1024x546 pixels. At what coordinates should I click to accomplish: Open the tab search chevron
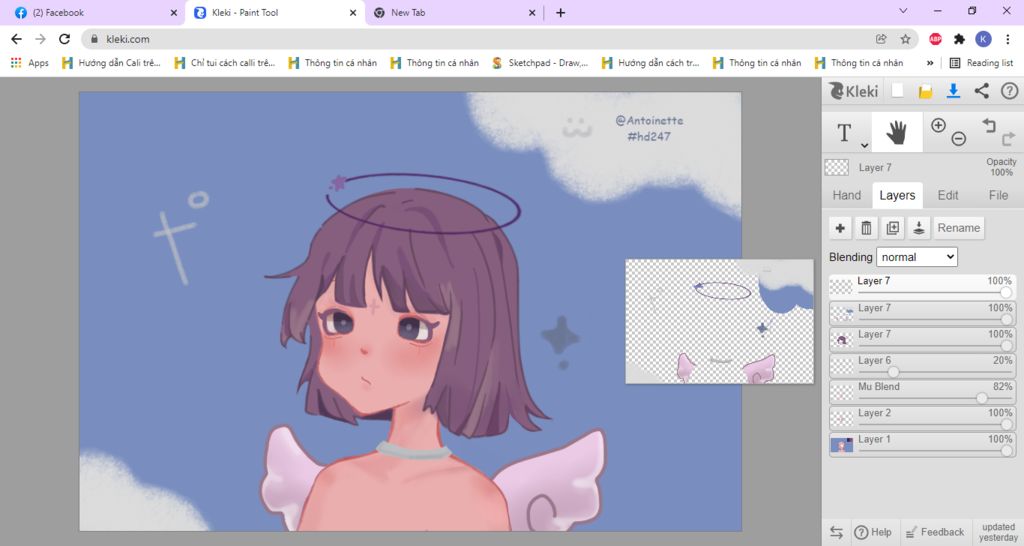pos(903,11)
